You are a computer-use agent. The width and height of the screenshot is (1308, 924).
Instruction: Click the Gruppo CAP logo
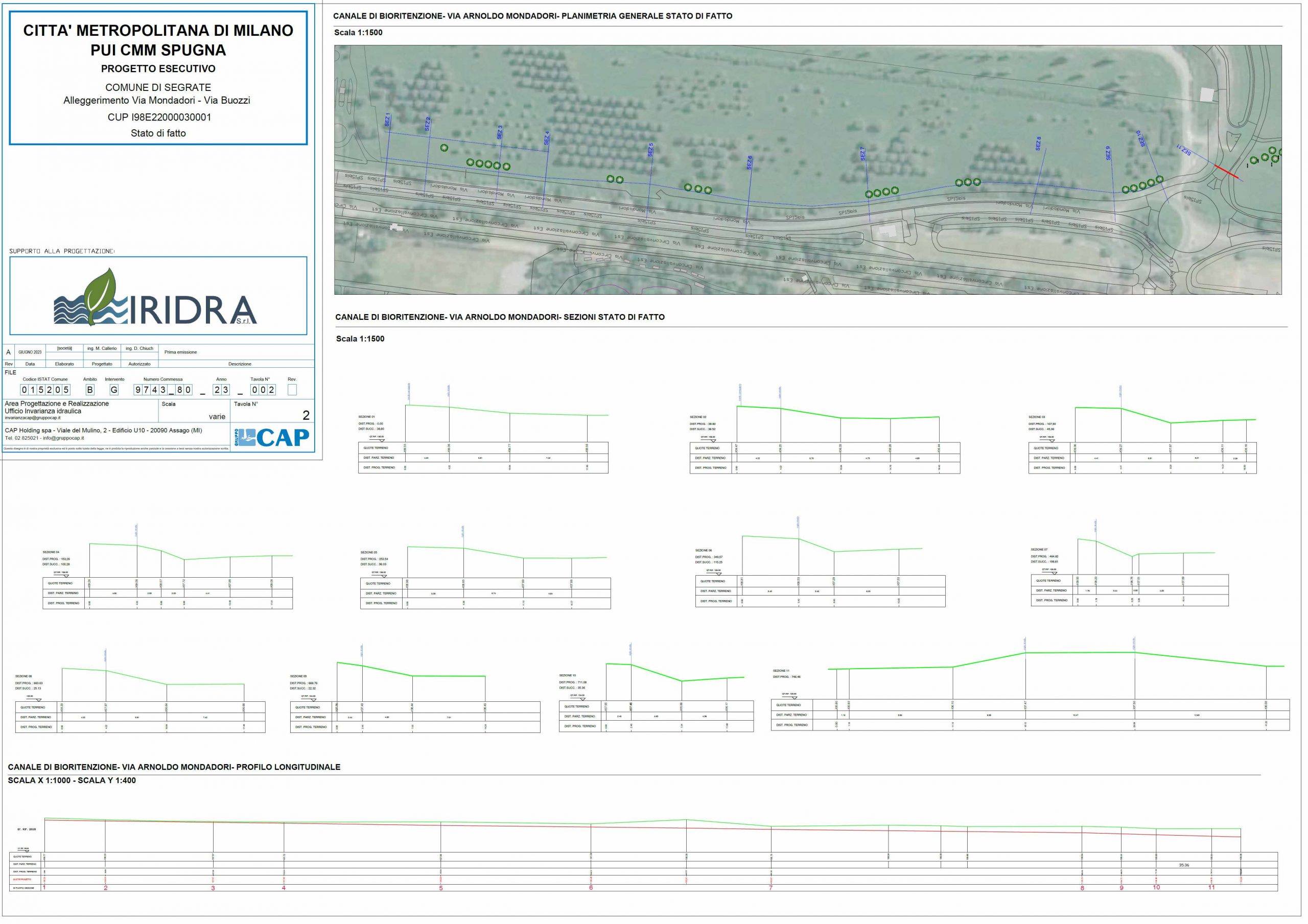271,438
